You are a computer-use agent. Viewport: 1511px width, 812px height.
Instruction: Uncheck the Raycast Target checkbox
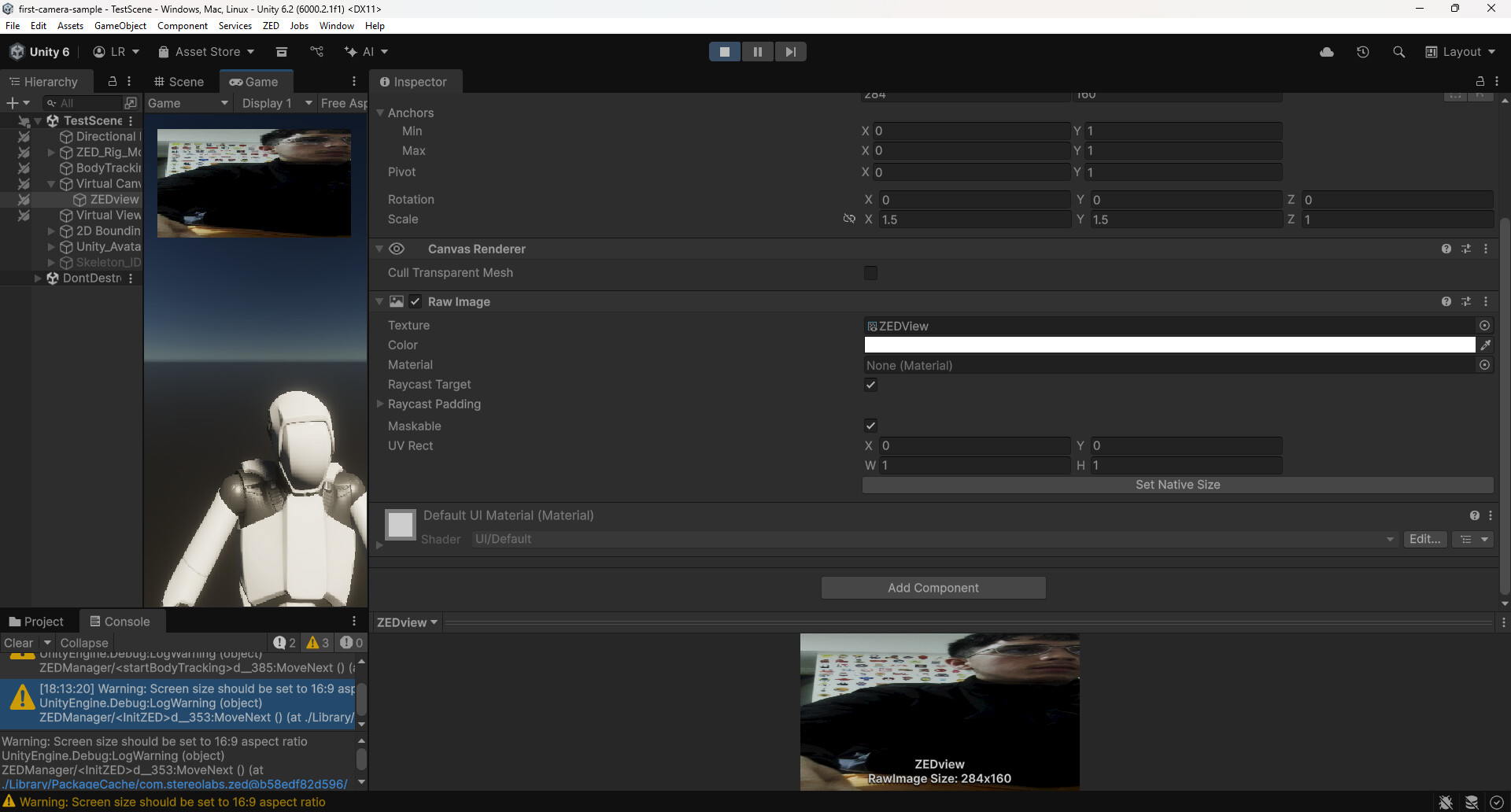point(870,385)
